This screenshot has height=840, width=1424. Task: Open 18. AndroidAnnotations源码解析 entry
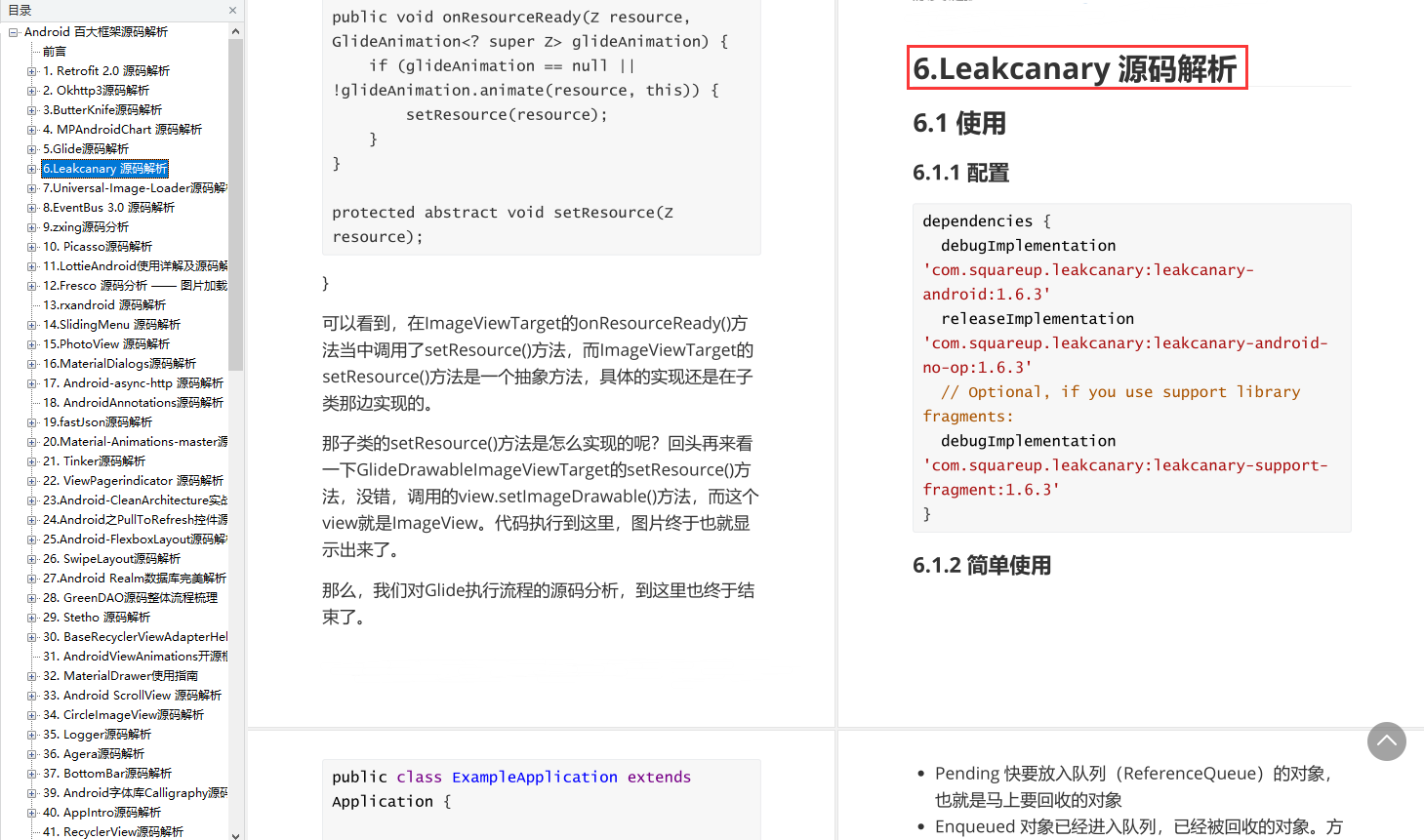[x=133, y=403]
